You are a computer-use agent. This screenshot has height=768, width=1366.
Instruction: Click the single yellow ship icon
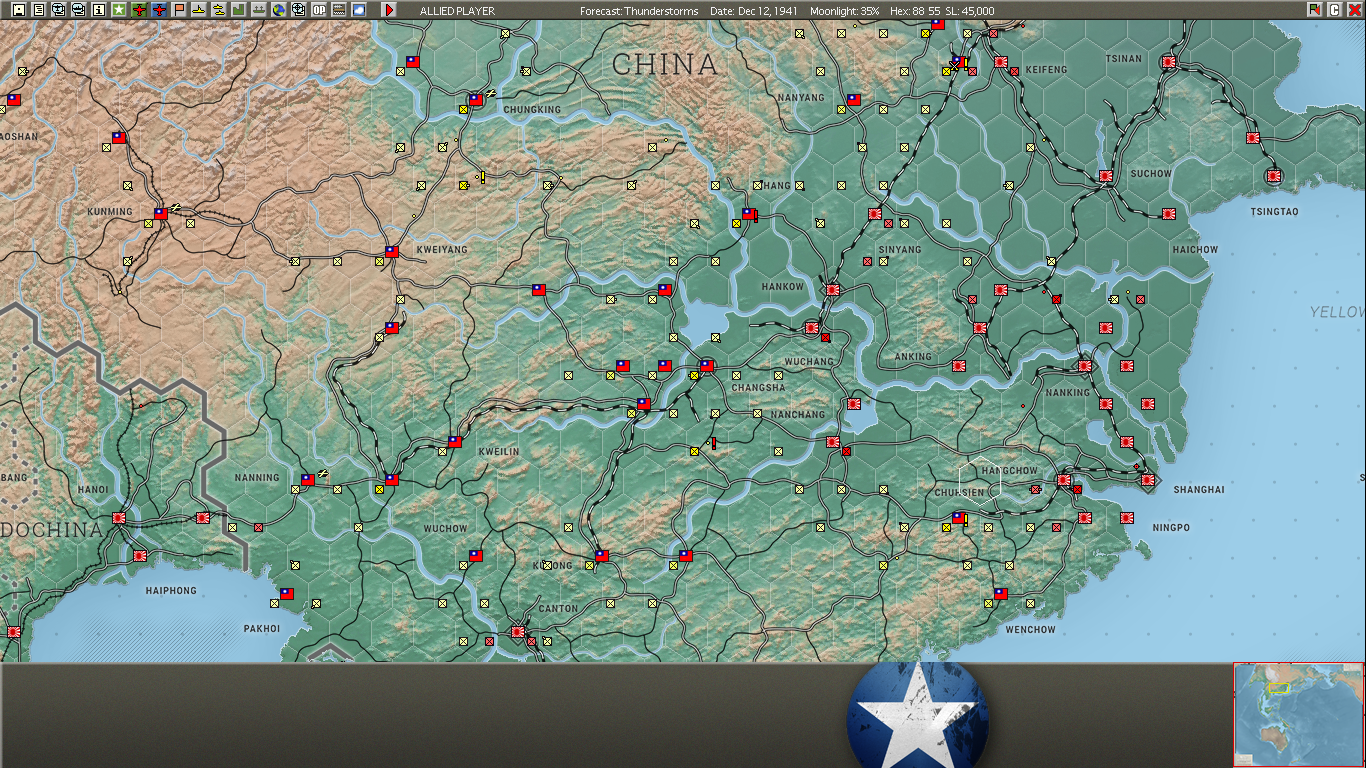pos(199,10)
